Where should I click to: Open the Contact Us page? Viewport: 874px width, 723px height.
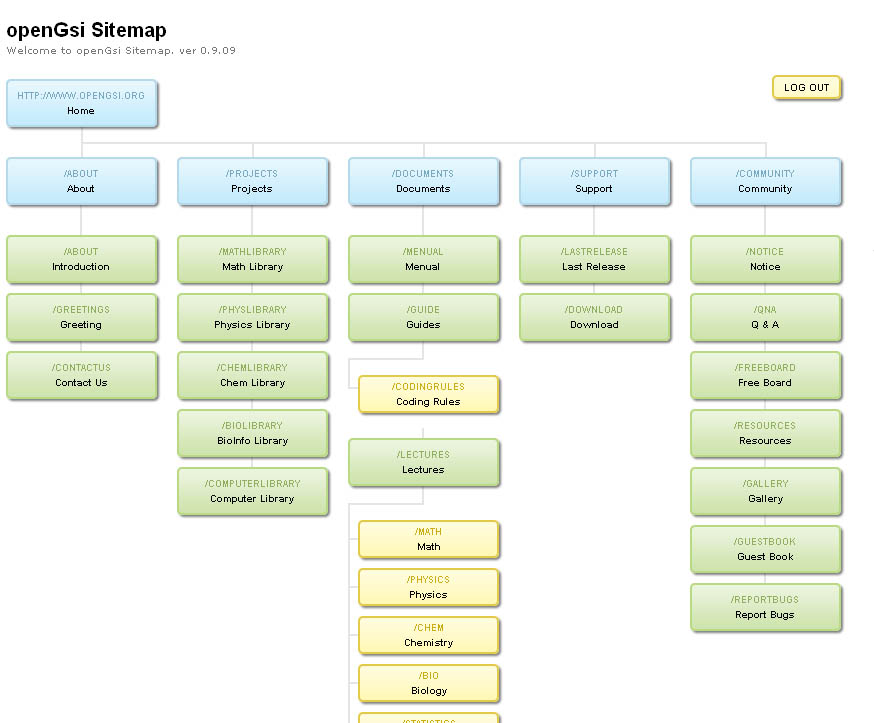(82, 375)
